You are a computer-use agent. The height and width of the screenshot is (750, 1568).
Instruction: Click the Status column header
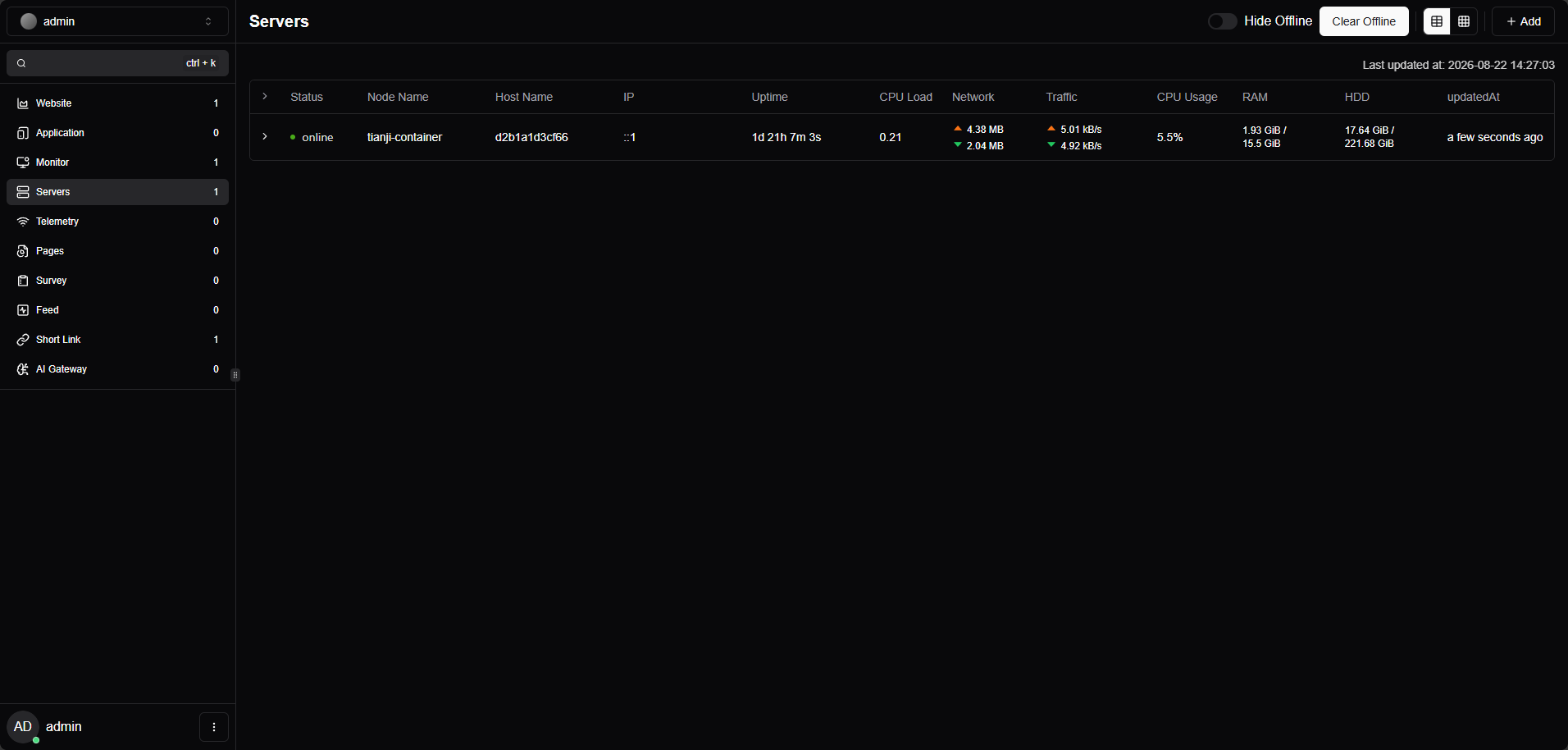click(307, 97)
